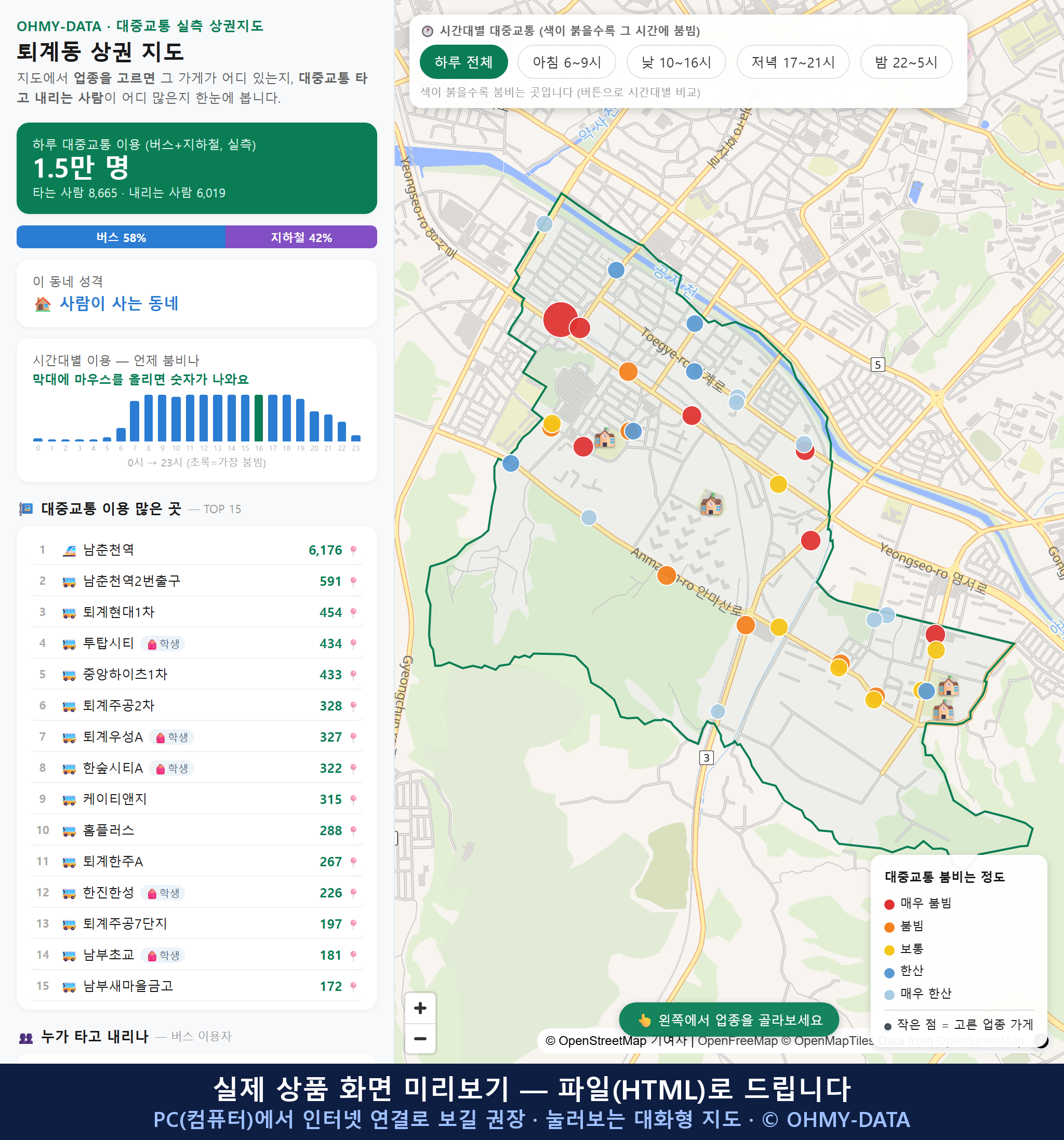The image size is (1064, 1140).
Task: Click the 학생 badge next to 퇴계우성A
Action: pyautogui.click(x=172, y=737)
